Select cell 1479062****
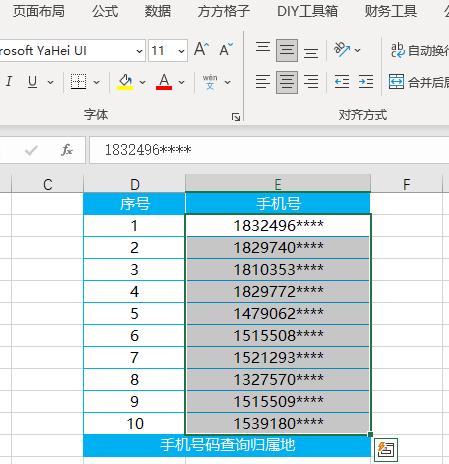449x464 pixels. [278, 314]
